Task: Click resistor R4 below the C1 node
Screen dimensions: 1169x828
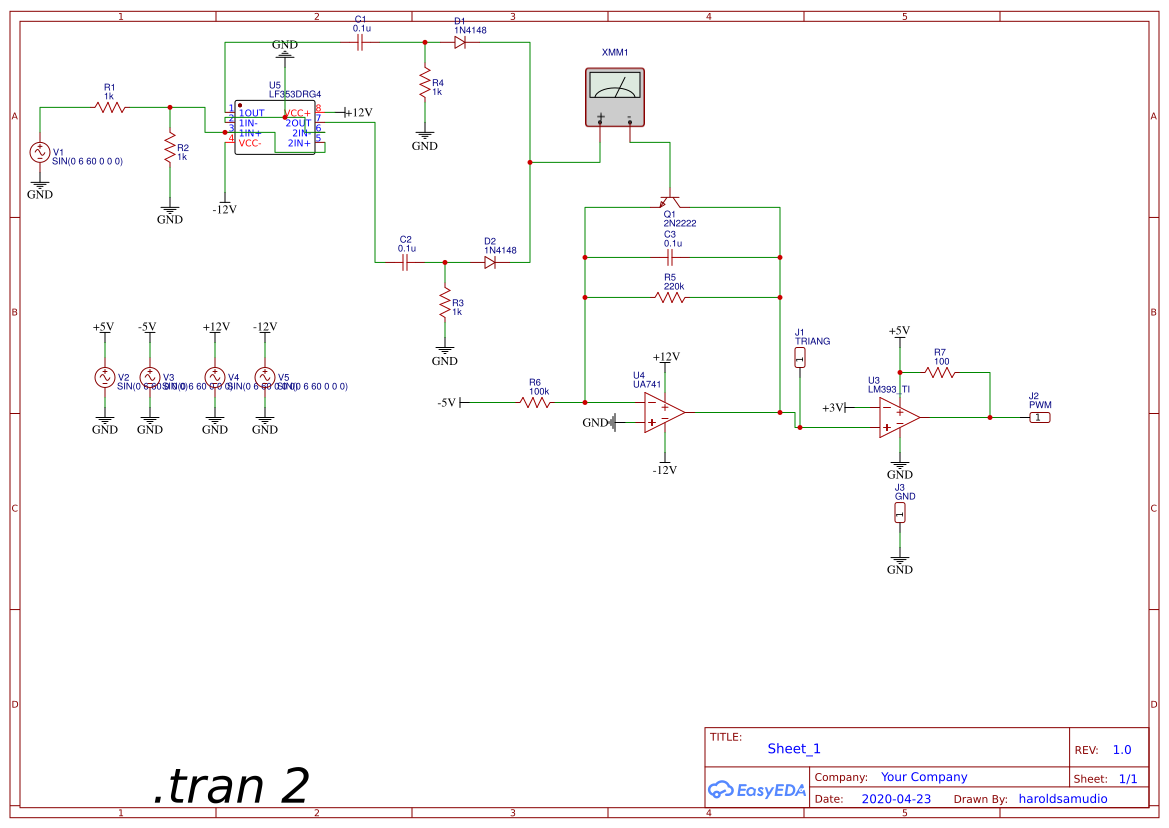Action: (425, 82)
